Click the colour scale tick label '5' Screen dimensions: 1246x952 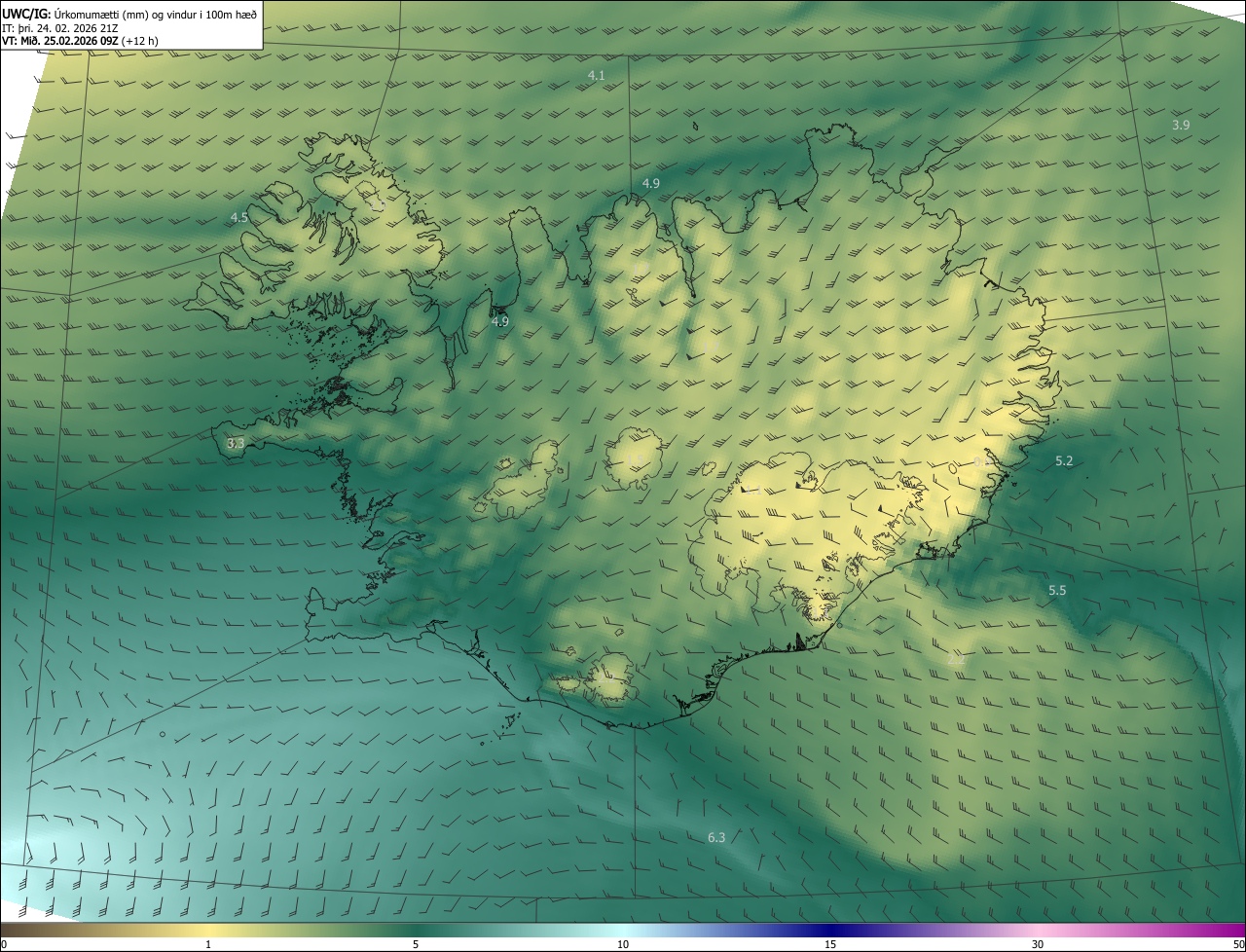click(416, 944)
